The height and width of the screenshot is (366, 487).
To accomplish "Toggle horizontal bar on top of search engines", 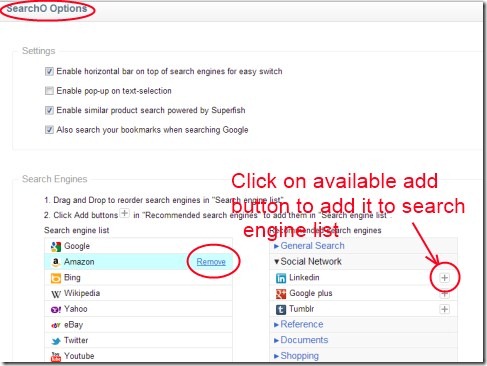I will coord(49,71).
